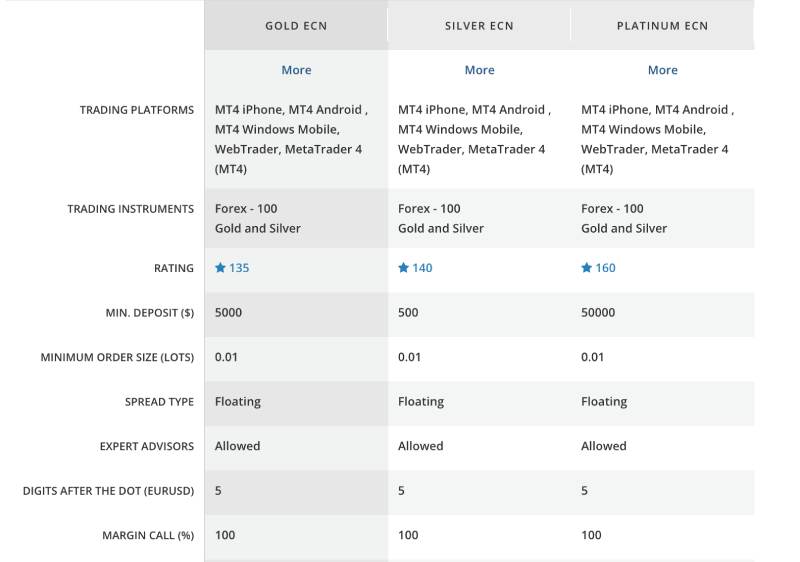Select the Silver ECN column header

(479, 26)
